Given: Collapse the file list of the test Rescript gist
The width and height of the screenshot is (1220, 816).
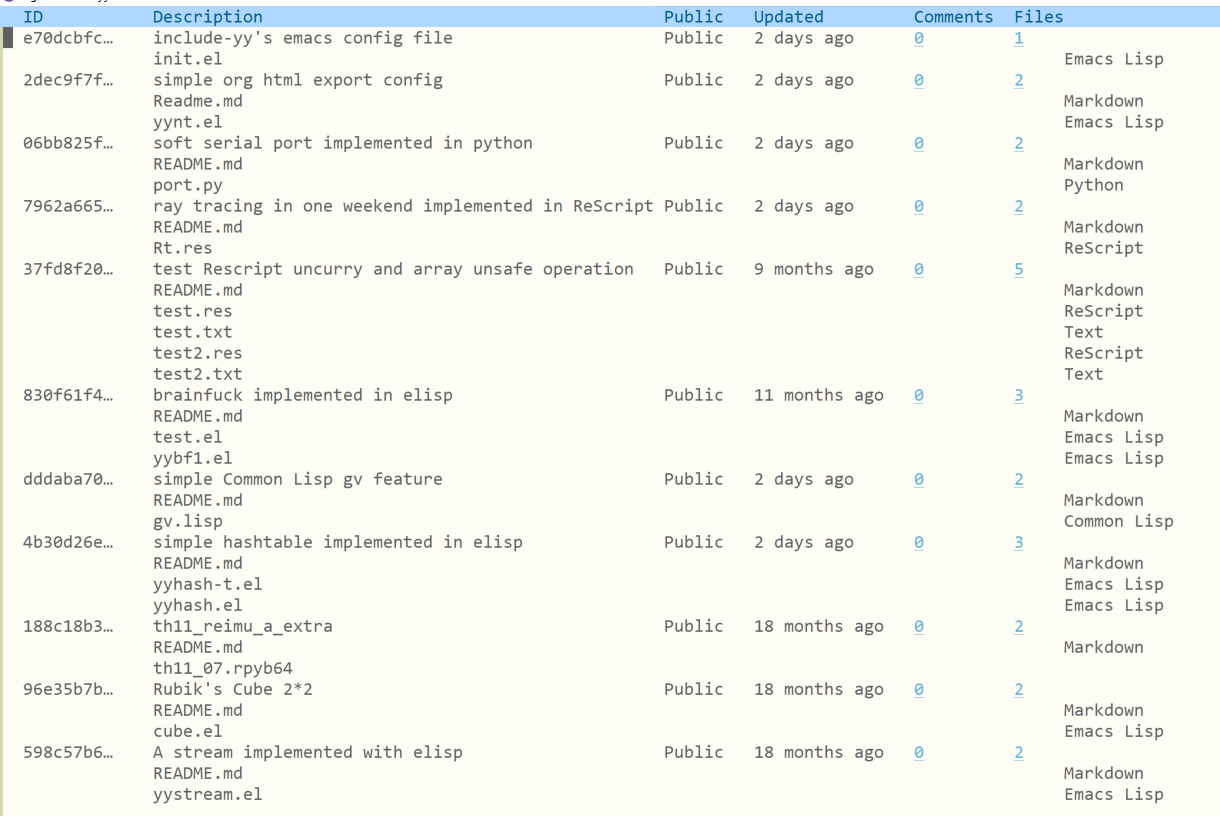Looking at the screenshot, I should 392,268.
